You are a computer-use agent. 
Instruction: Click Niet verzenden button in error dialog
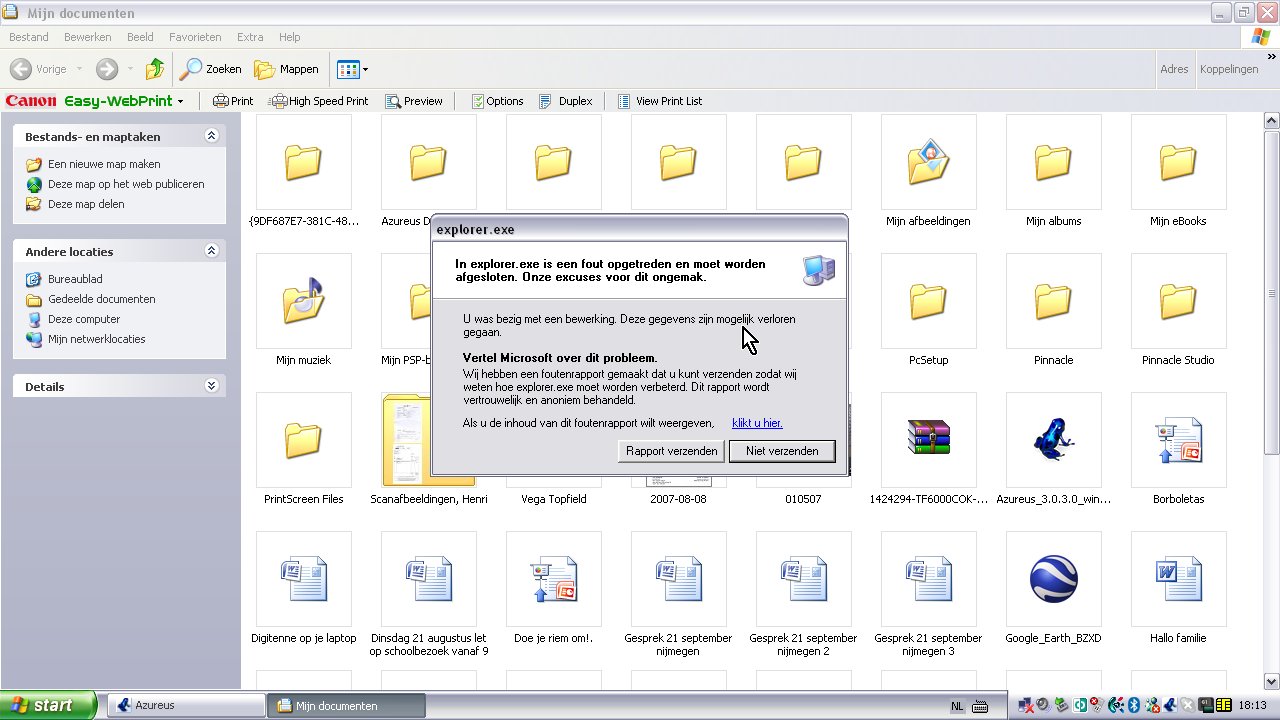(x=782, y=451)
